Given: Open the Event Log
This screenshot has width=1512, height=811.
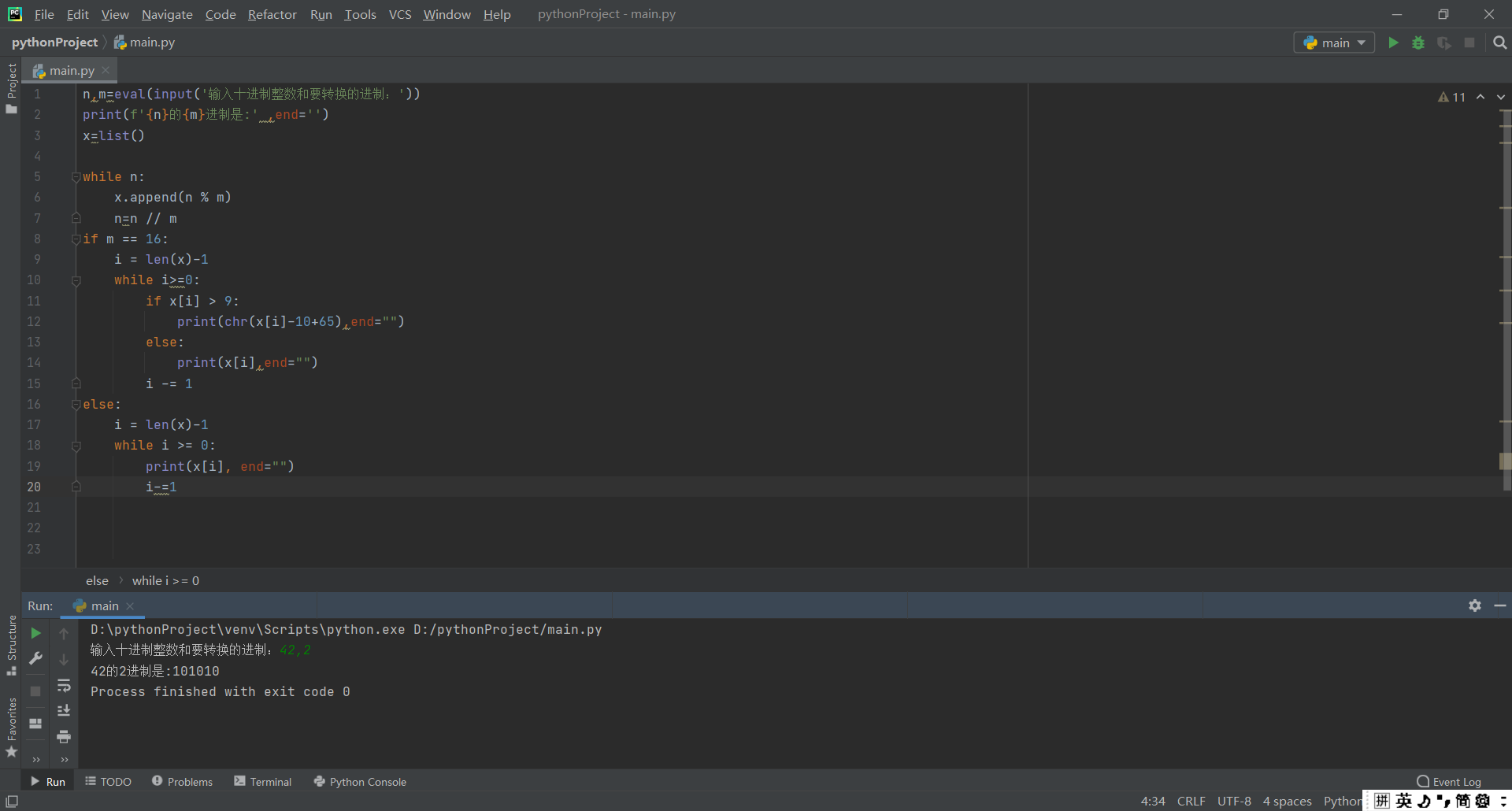Looking at the screenshot, I should tap(1449, 781).
